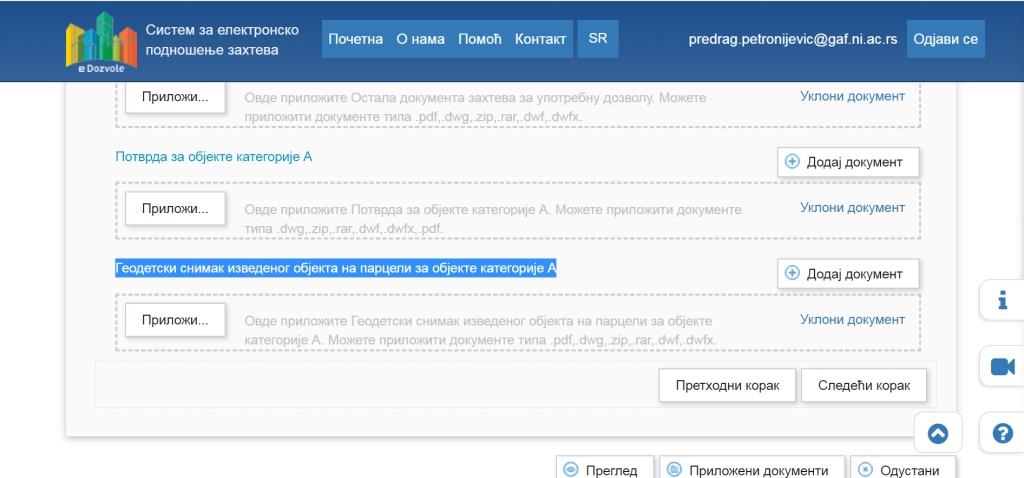Viewport: 1024px width, 478px height.
Task: Log out using Одјави се
Action: point(945,39)
